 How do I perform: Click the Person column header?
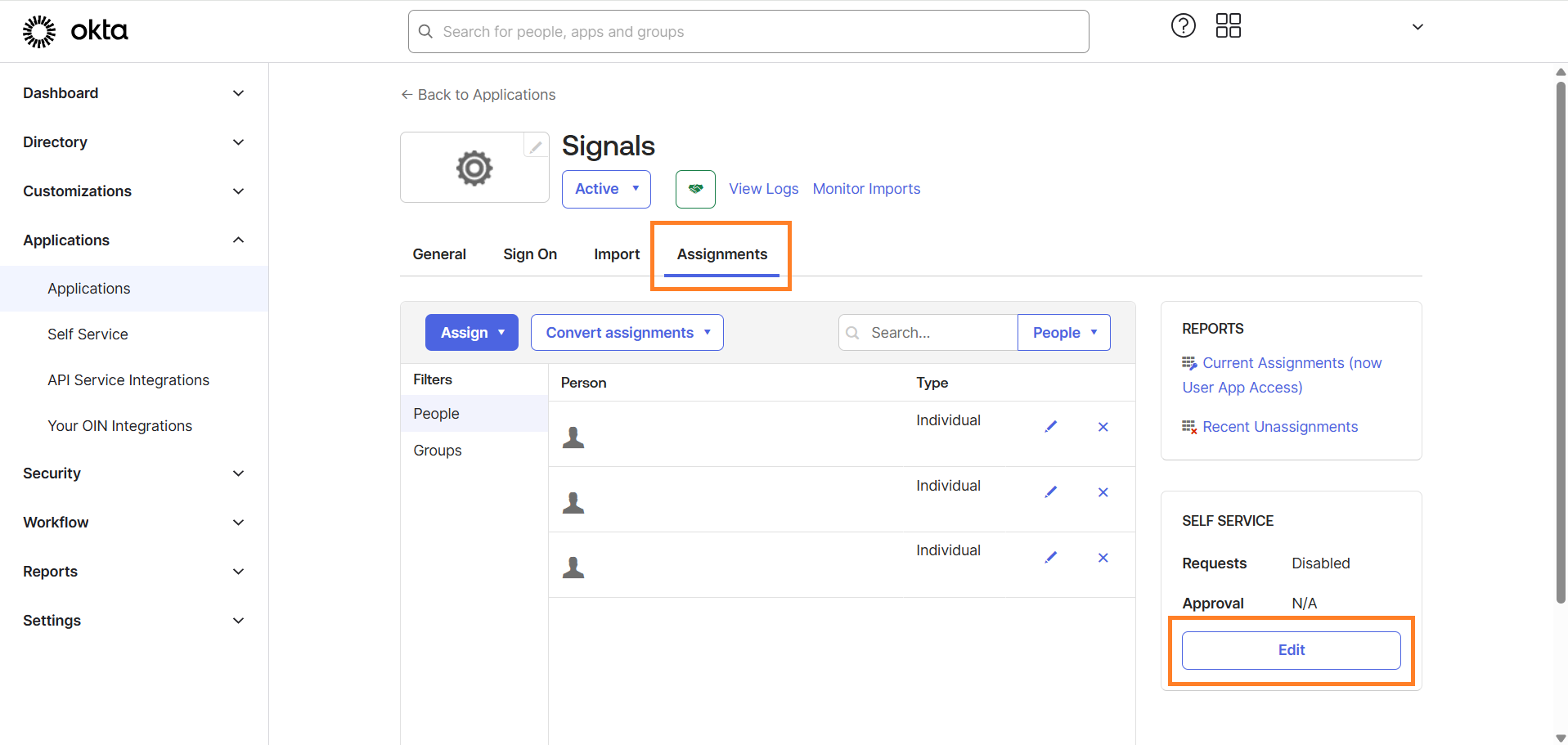pos(583,383)
